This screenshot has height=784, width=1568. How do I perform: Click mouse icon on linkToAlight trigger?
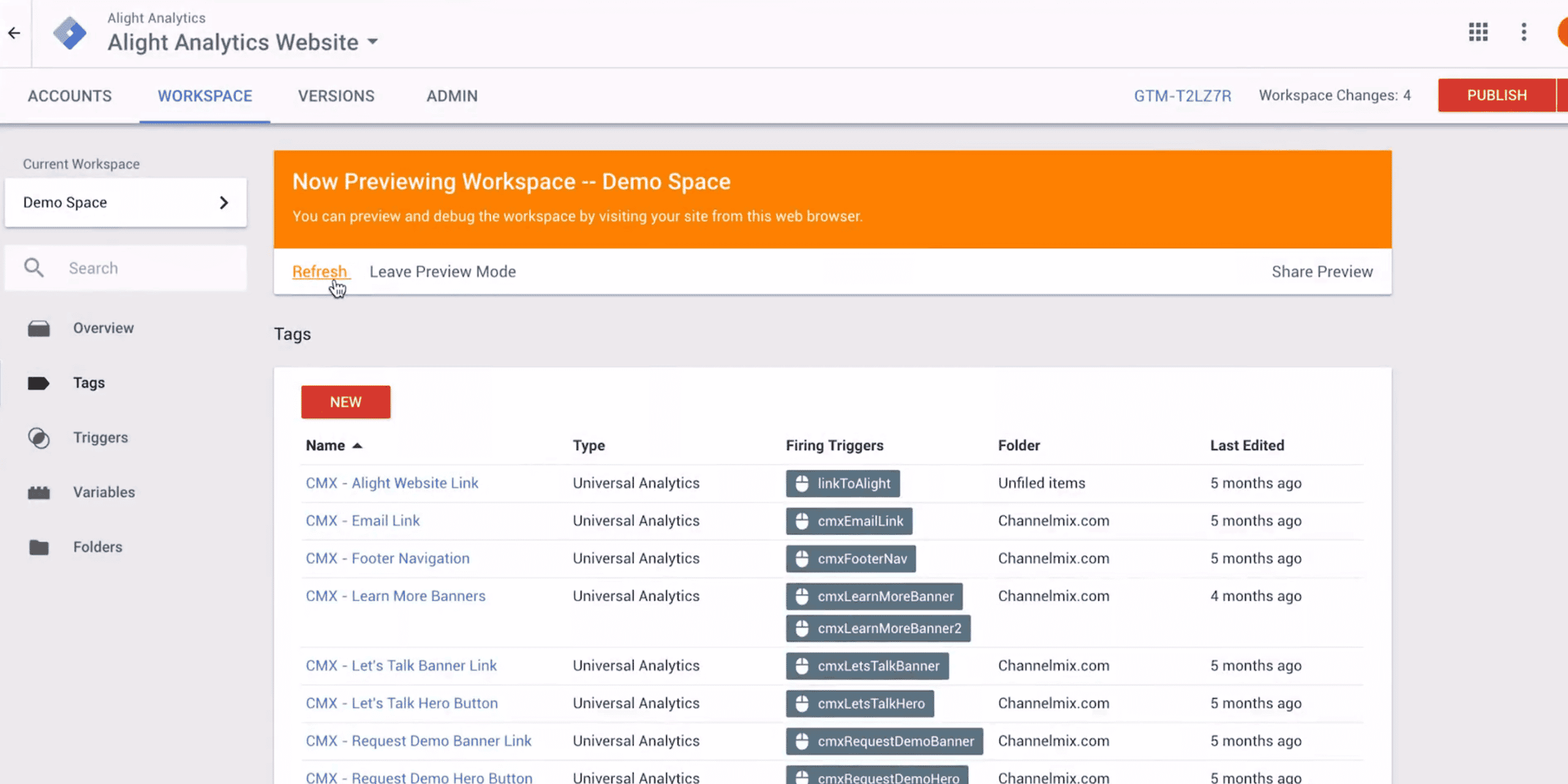point(802,483)
